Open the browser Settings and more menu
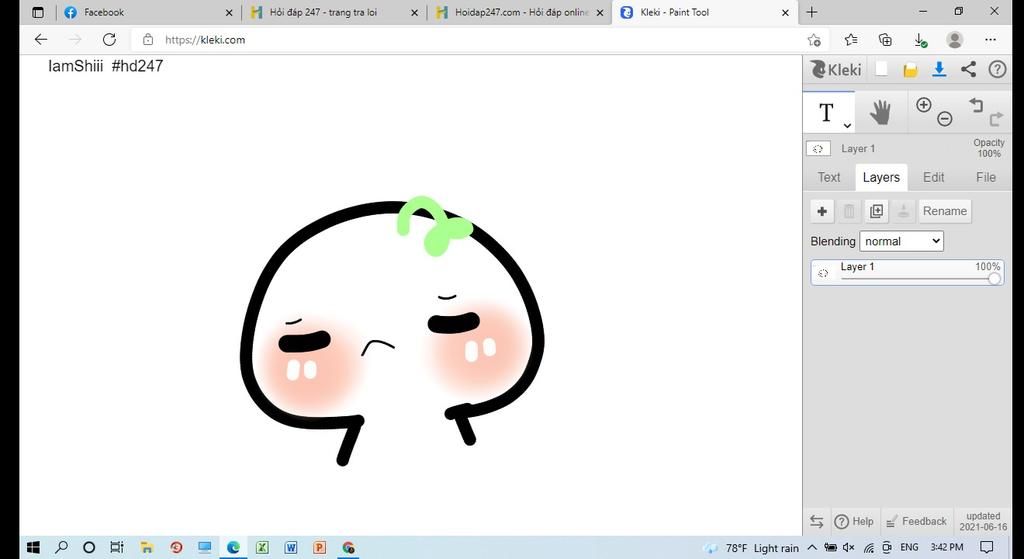This screenshot has height=559, width=1024. (x=990, y=40)
